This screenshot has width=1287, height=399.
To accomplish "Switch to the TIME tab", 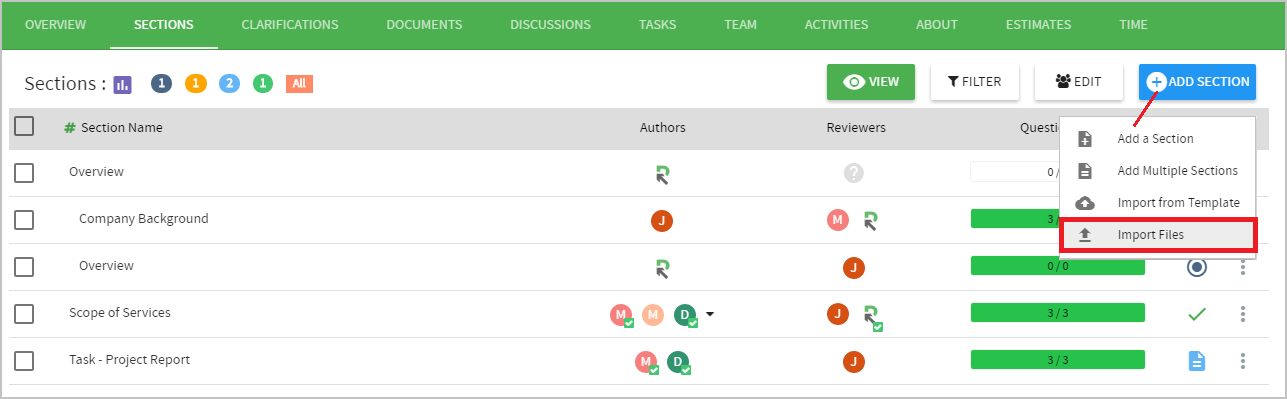I will coord(1133,24).
